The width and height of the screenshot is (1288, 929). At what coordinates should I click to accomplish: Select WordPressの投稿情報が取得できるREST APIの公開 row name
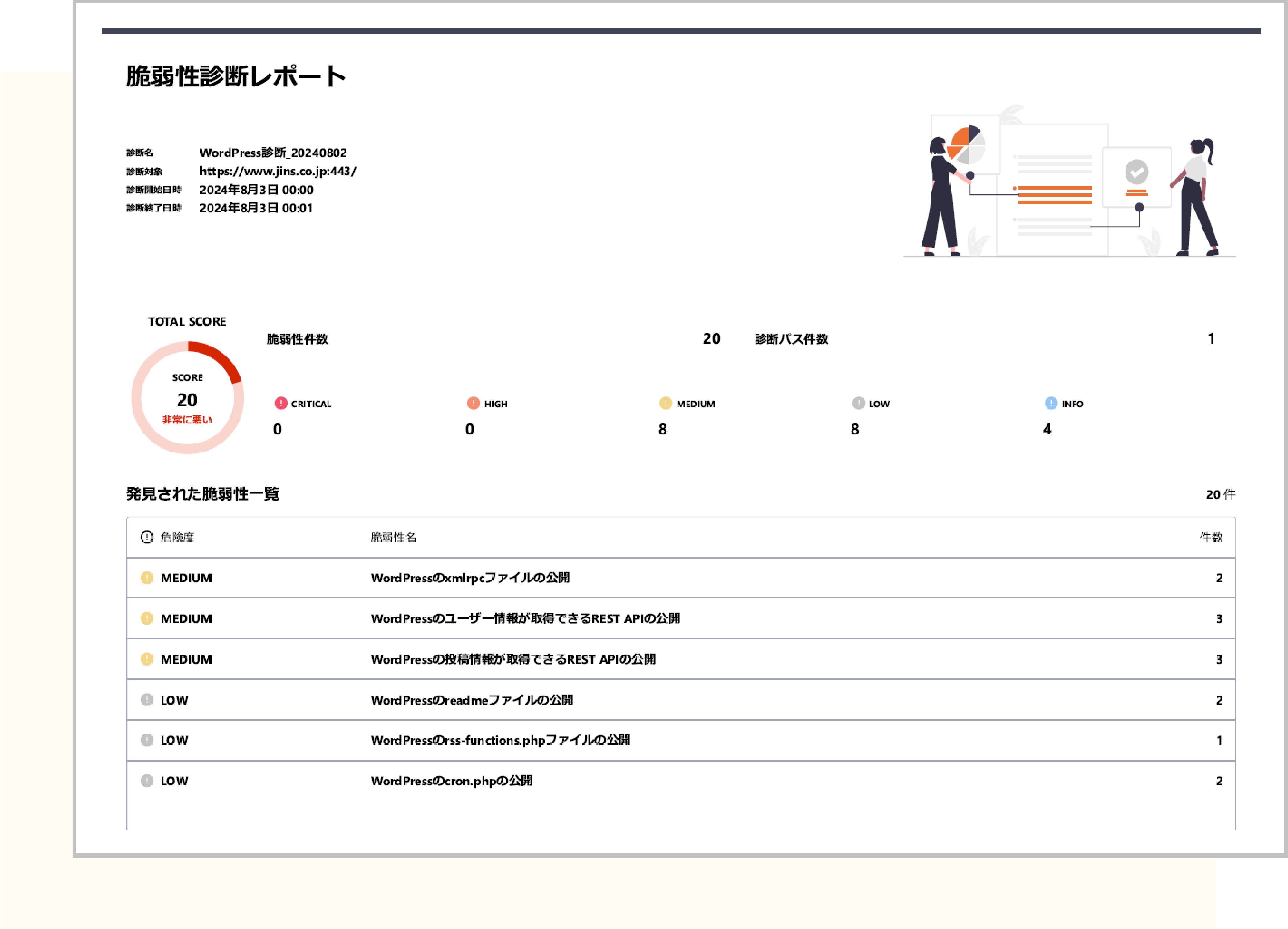pyautogui.click(x=513, y=659)
